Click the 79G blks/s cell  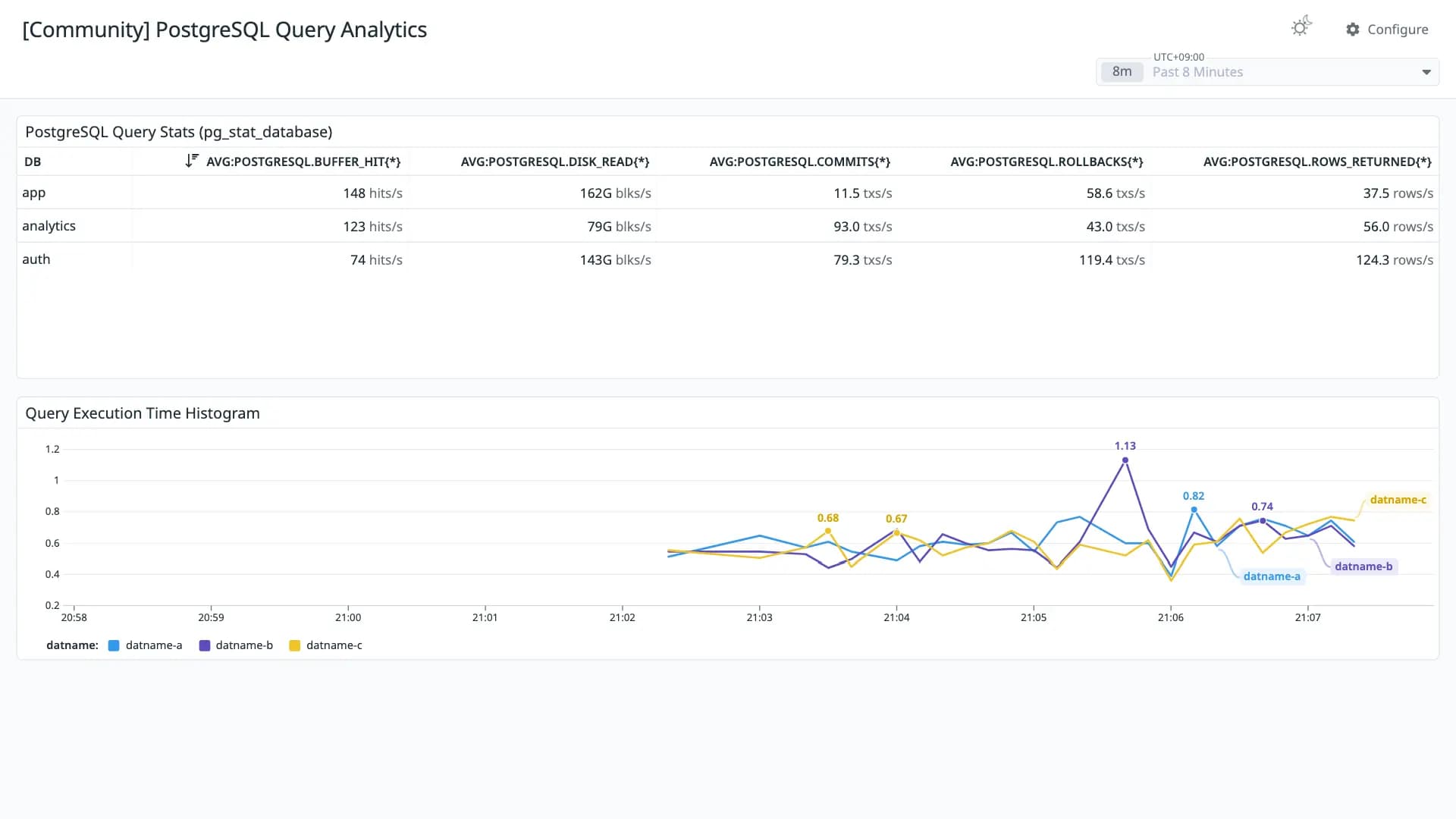[x=619, y=227]
